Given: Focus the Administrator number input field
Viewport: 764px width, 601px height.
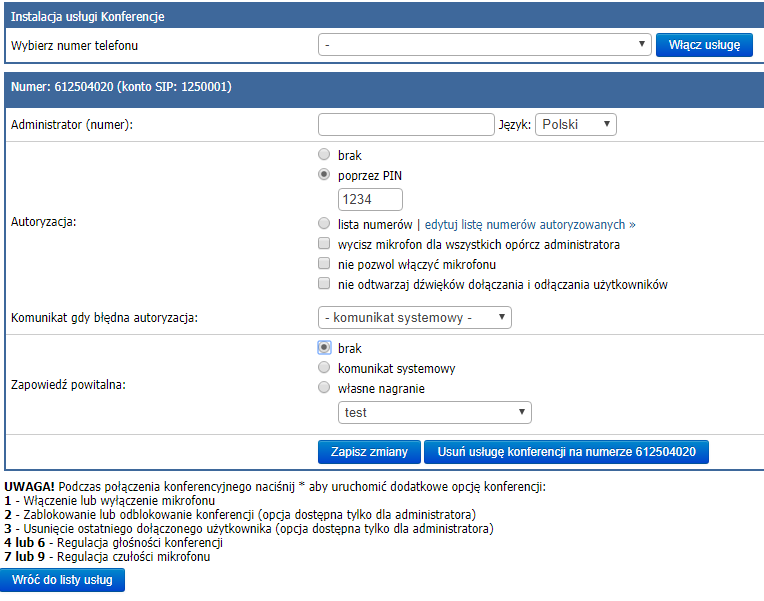Looking at the screenshot, I should point(406,125).
